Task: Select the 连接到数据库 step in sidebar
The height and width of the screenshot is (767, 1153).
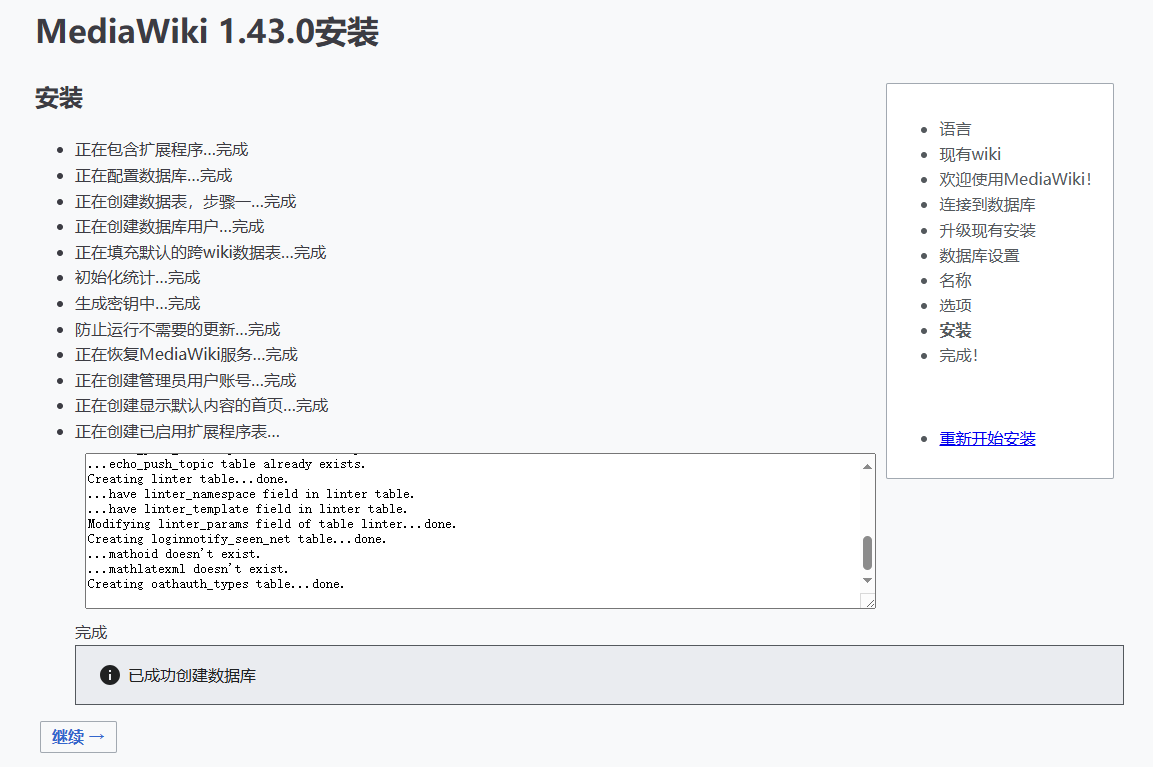Action: (x=987, y=205)
